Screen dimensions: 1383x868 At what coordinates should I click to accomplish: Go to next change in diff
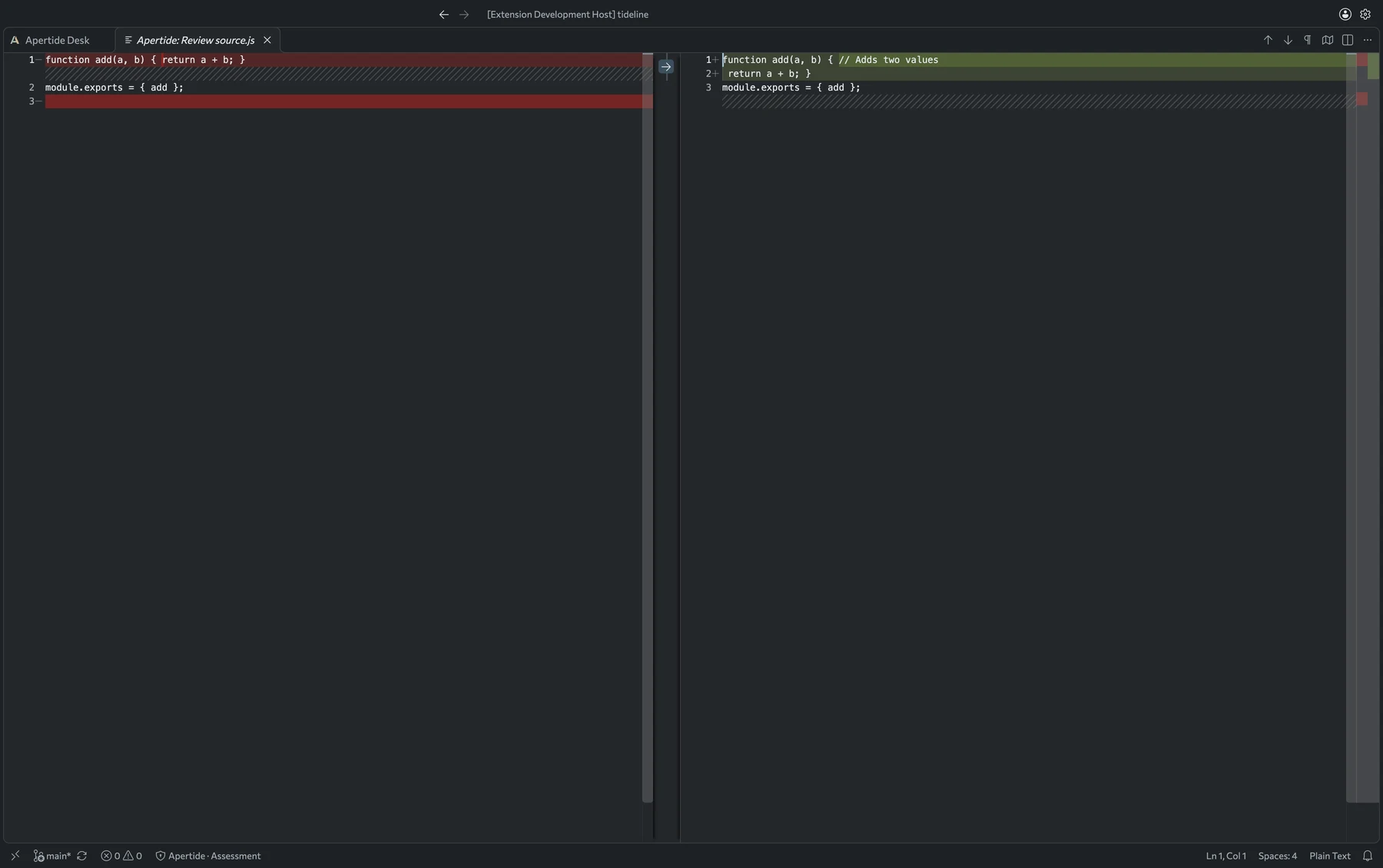(x=1288, y=40)
